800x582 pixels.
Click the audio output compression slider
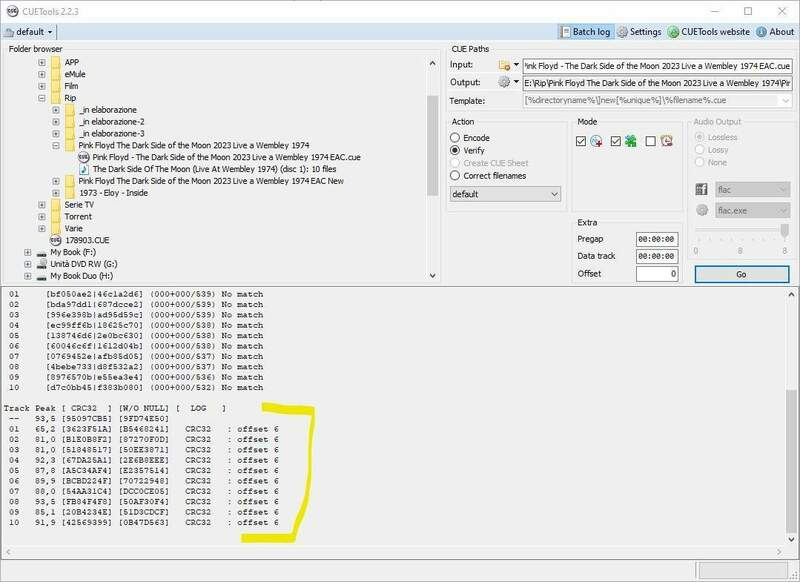pos(741,230)
